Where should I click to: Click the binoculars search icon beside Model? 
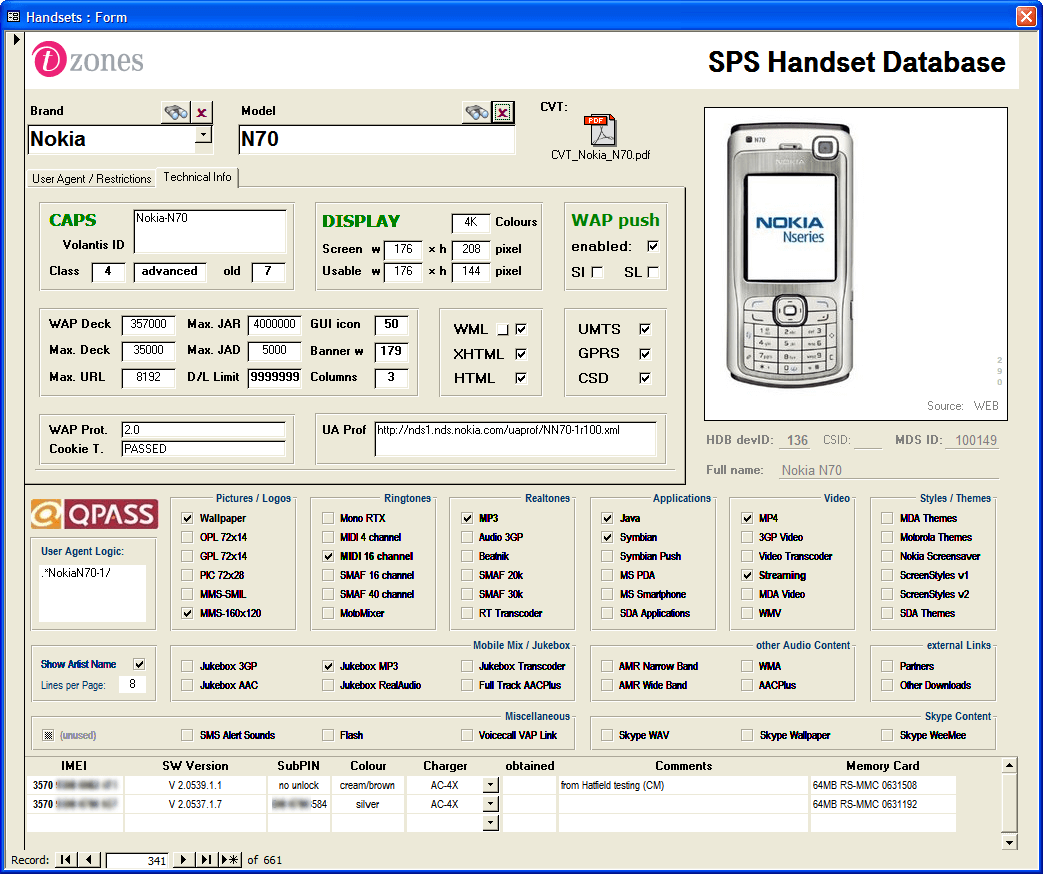pos(476,112)
